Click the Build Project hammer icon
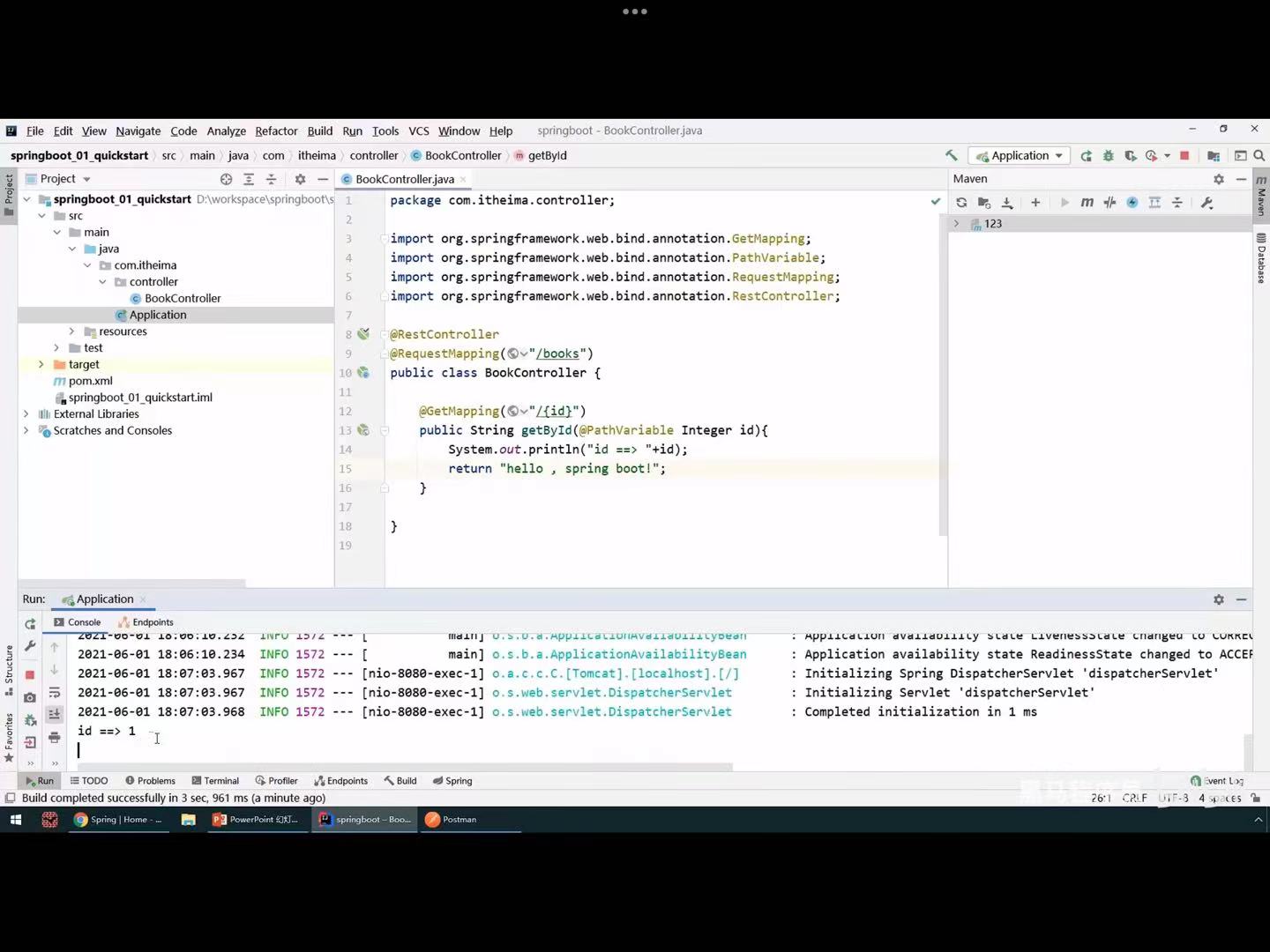The width and height of the screenshot is (1270, 952). [x=951, y=155]
